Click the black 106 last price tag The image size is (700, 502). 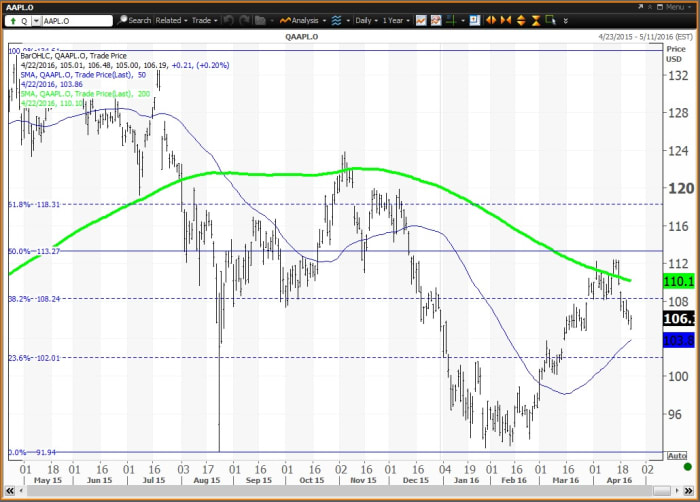[679, 319]
